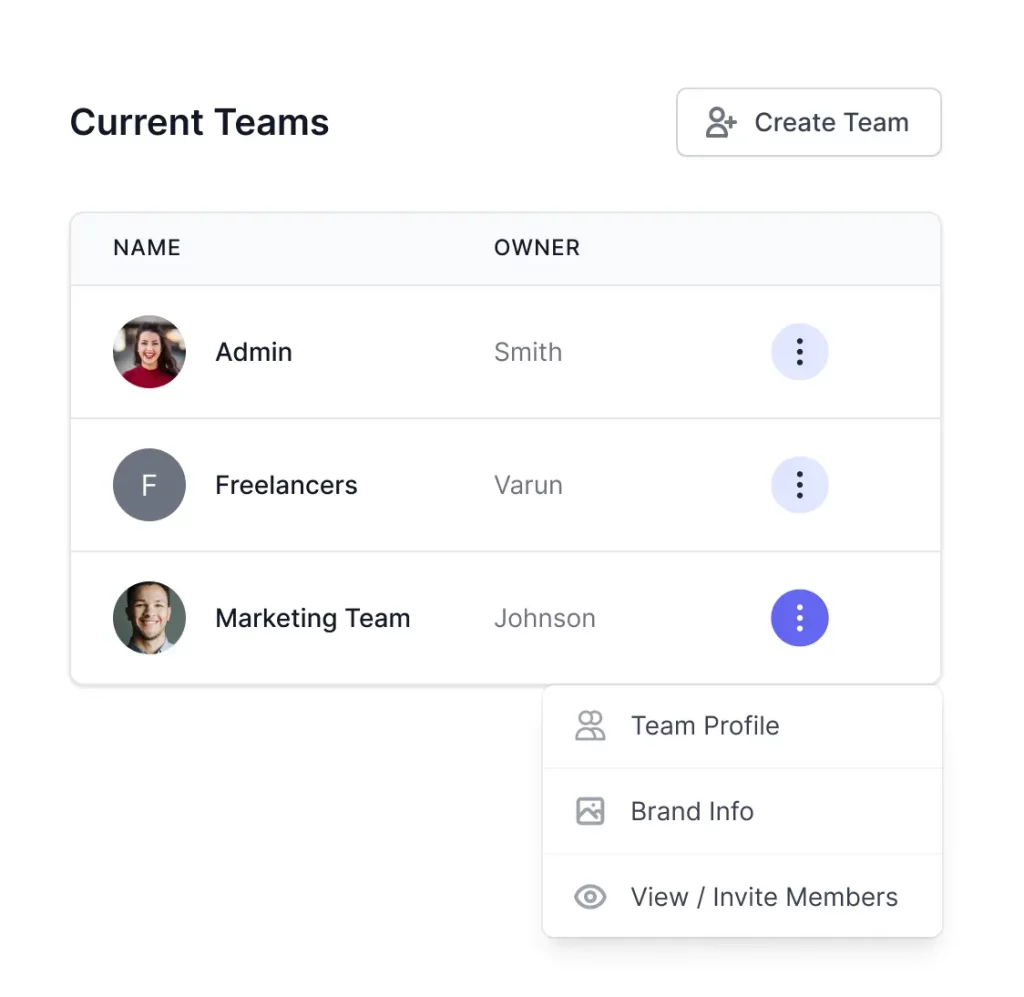Click the person-plus icon on Create Team
Screen dimensions: 1024x997
(719, 122)
